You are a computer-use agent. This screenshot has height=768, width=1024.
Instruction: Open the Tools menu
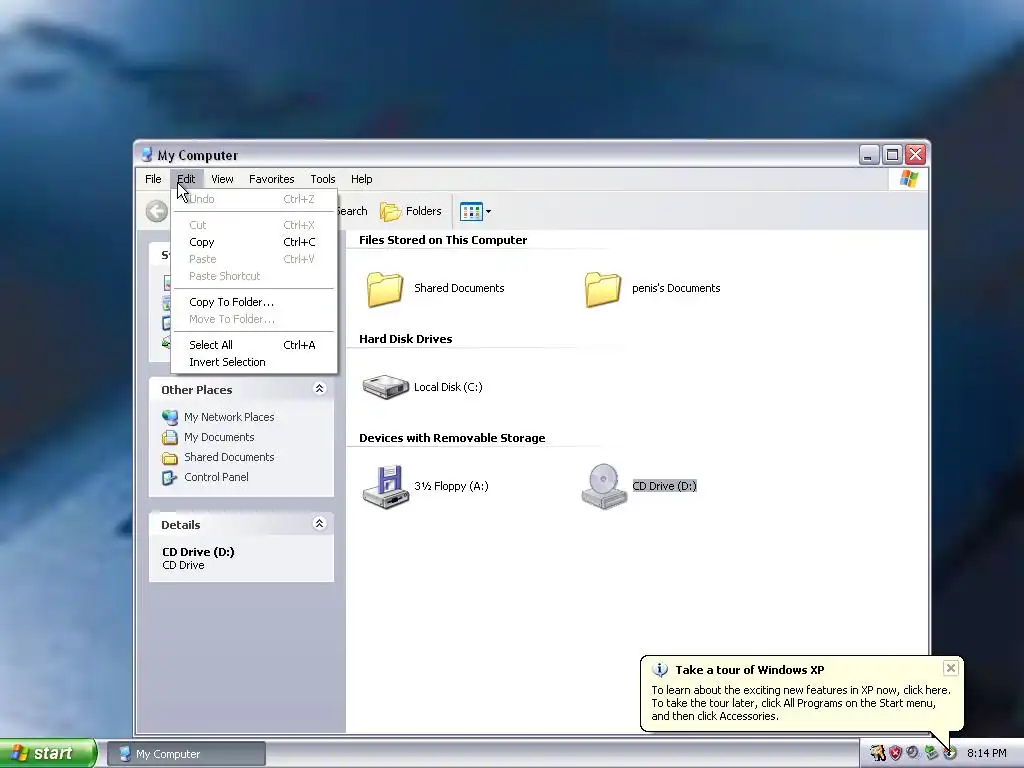coord(323,179)
